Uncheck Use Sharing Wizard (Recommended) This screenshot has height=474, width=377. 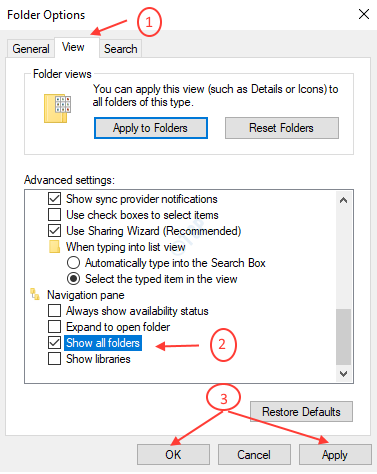point(54,231)
